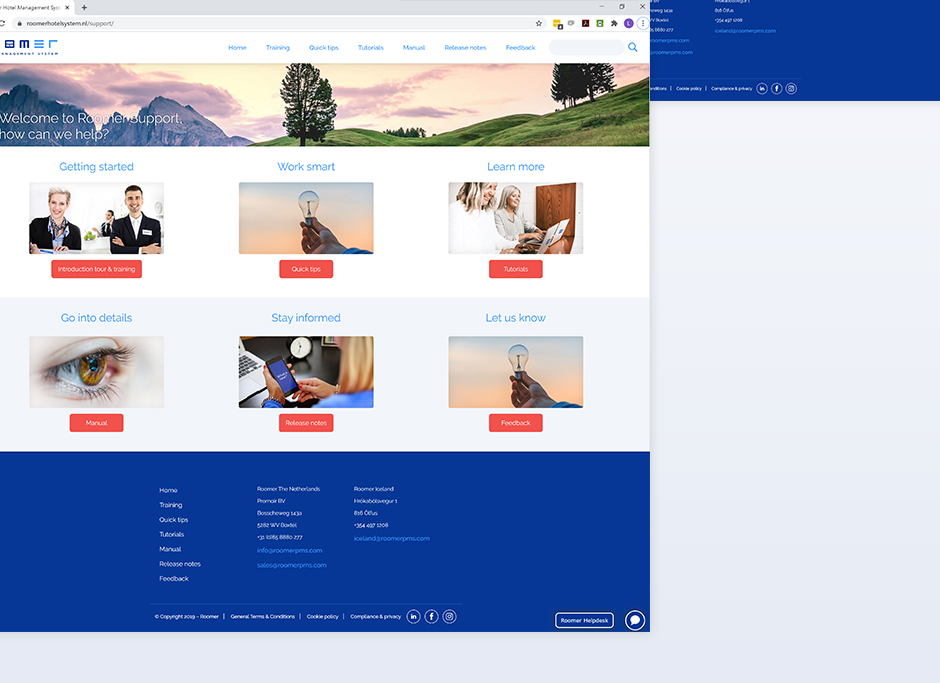This screenshot has height=683, width=940.
Task: Go to Tutorials in the top navigation bar
Action: tap(370, 48)
